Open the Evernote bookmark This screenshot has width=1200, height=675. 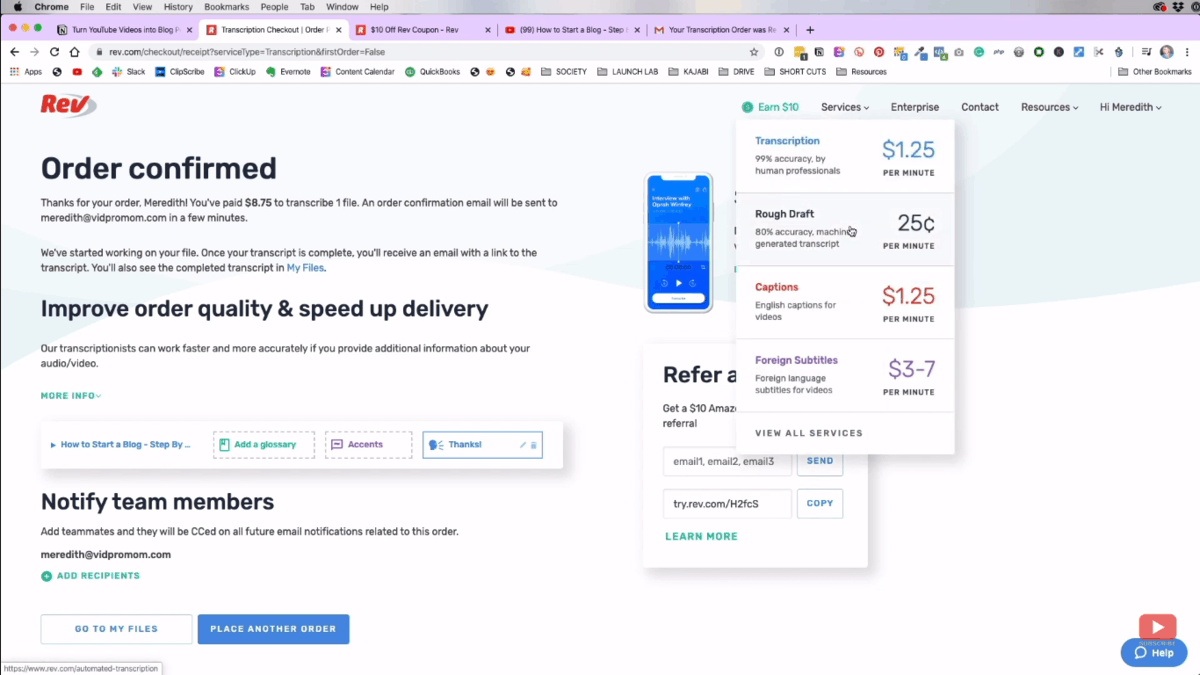[x=288, y=72]
